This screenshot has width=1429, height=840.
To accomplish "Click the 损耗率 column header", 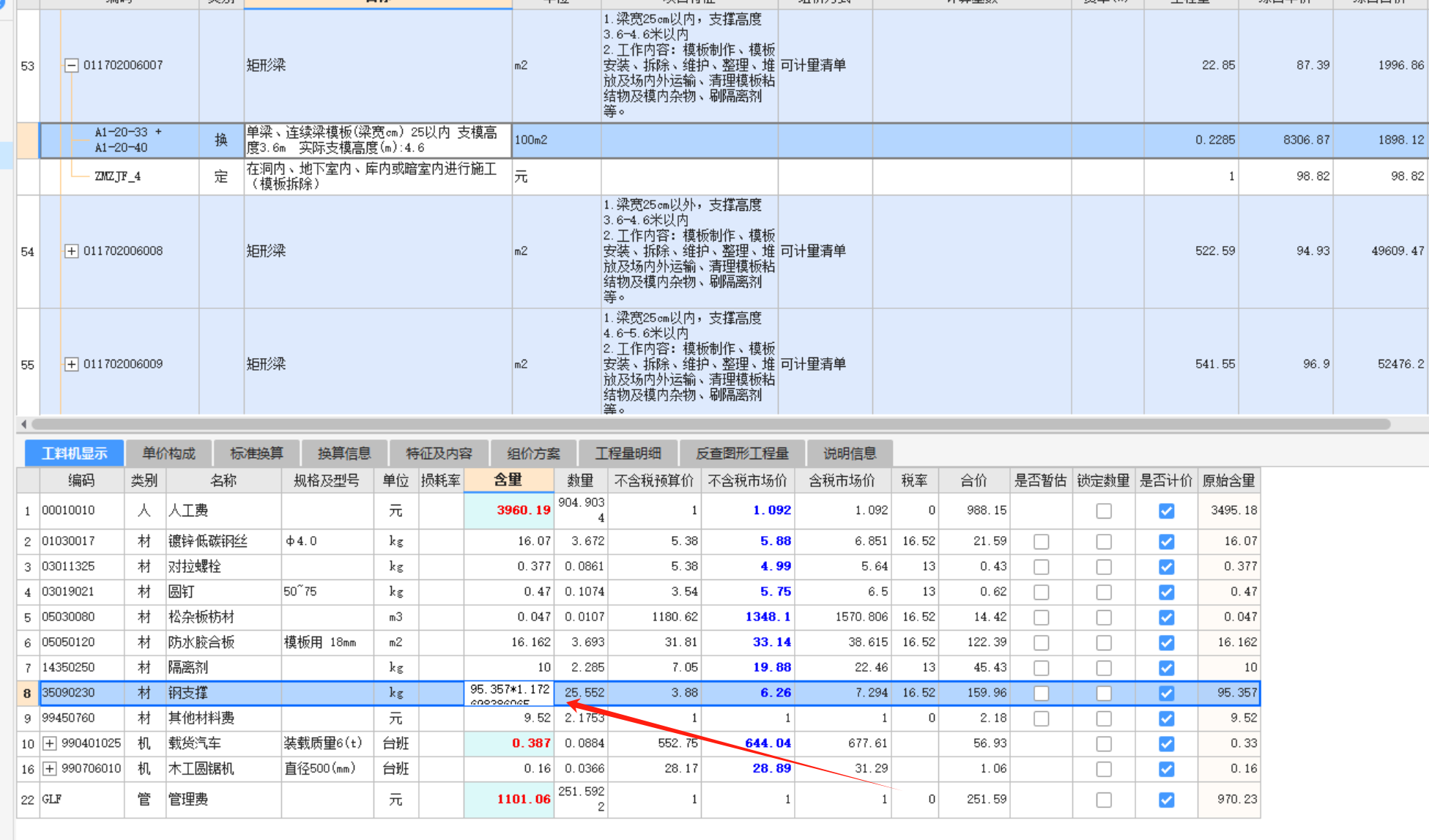I will tap(440, 480).
